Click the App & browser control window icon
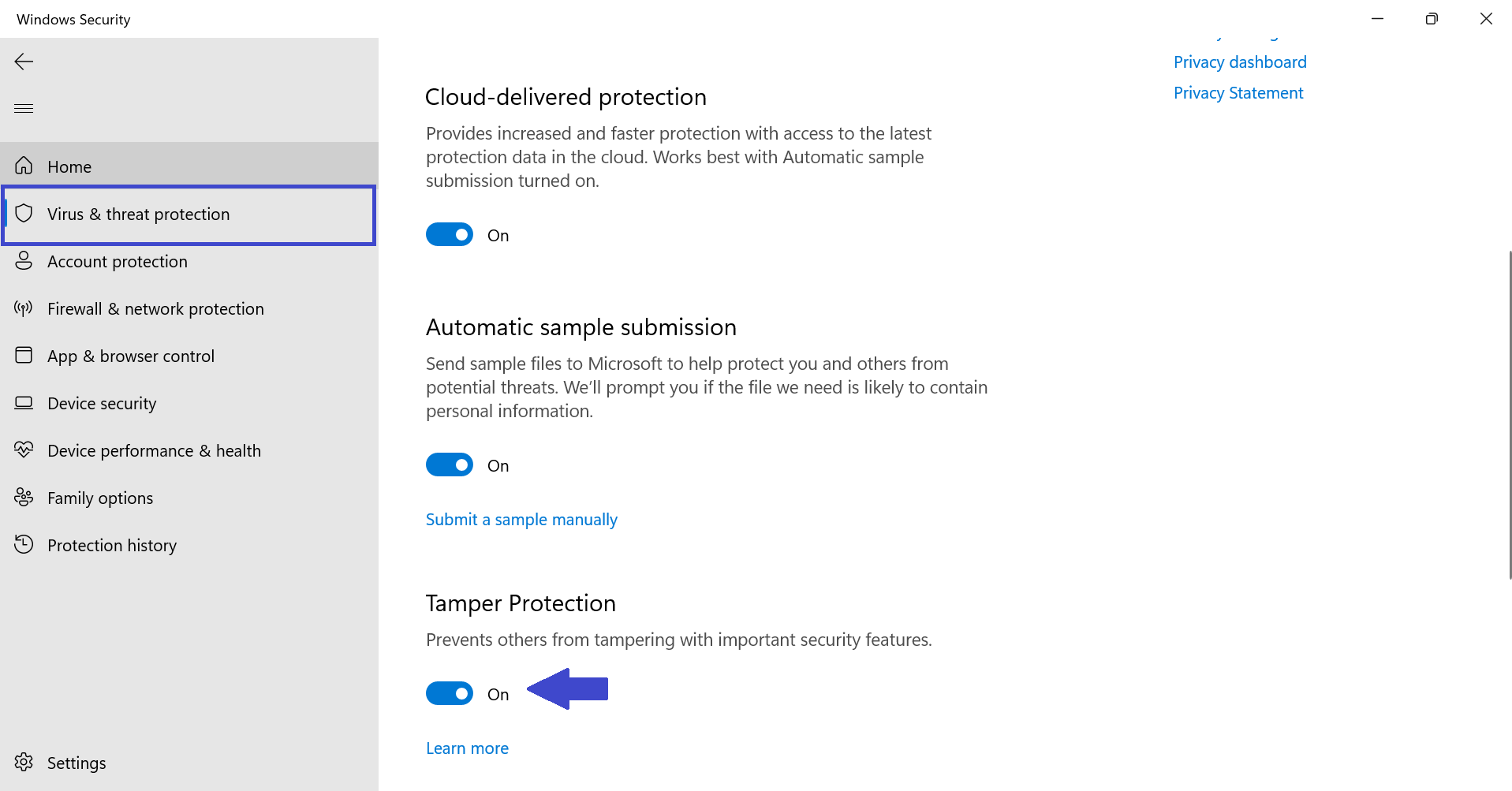The height and width of the screenshot is (791, 1512). (x=24, y=355)
